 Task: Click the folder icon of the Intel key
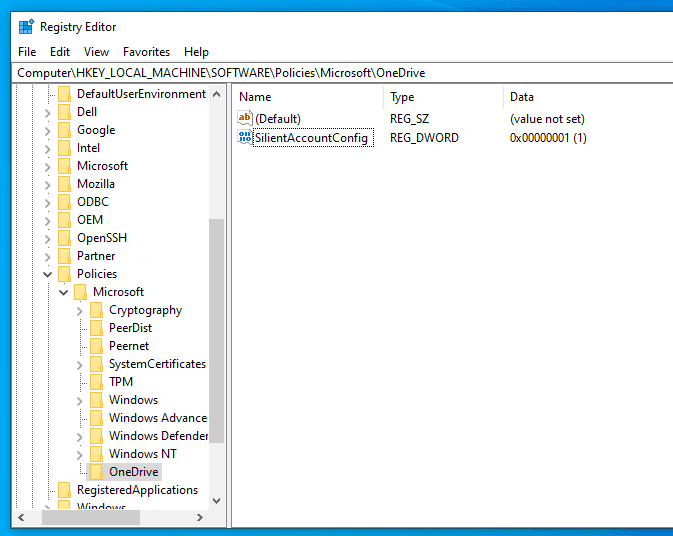pyautogui.click(x=64, y=148)
